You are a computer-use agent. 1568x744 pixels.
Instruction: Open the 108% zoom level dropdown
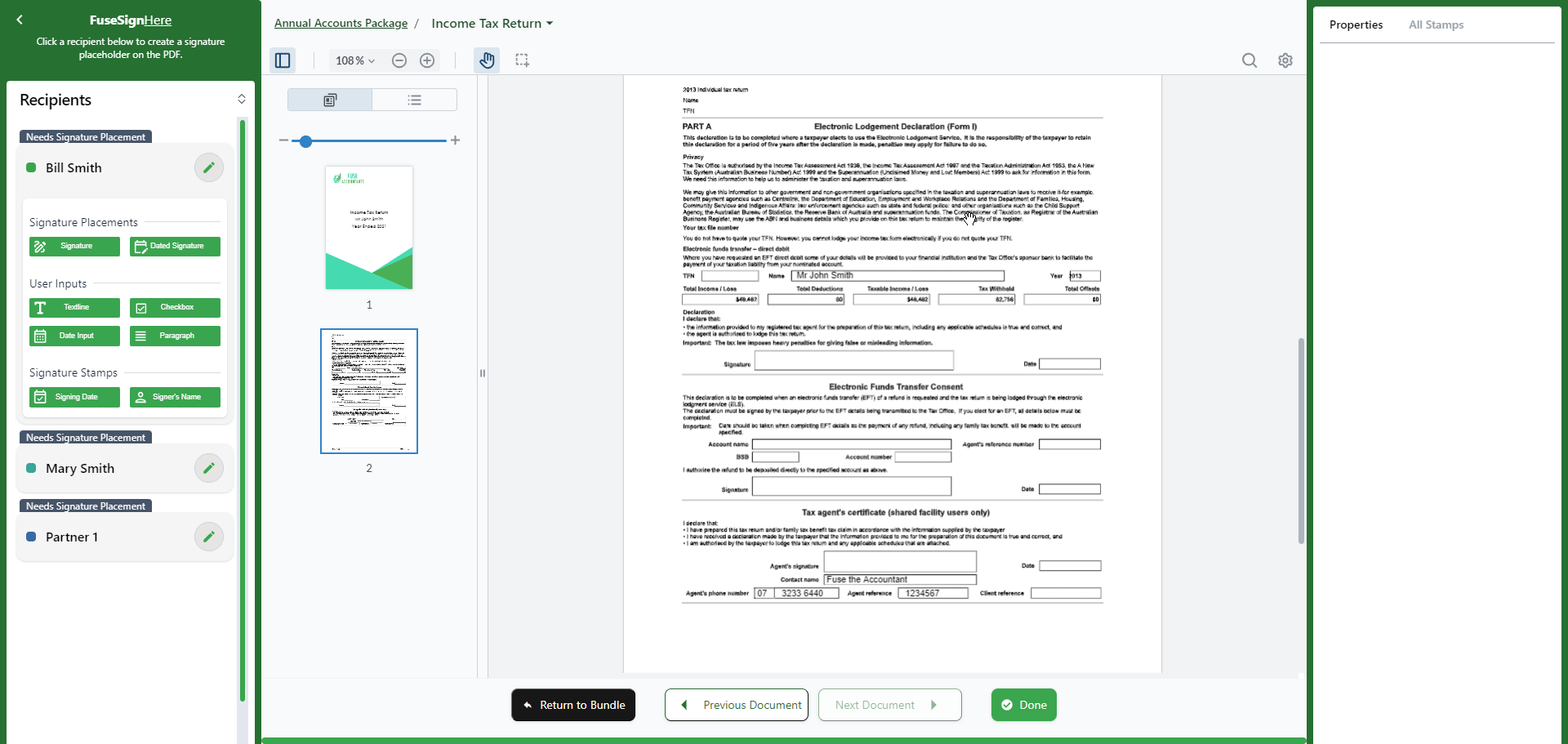[x=355, y=60]
